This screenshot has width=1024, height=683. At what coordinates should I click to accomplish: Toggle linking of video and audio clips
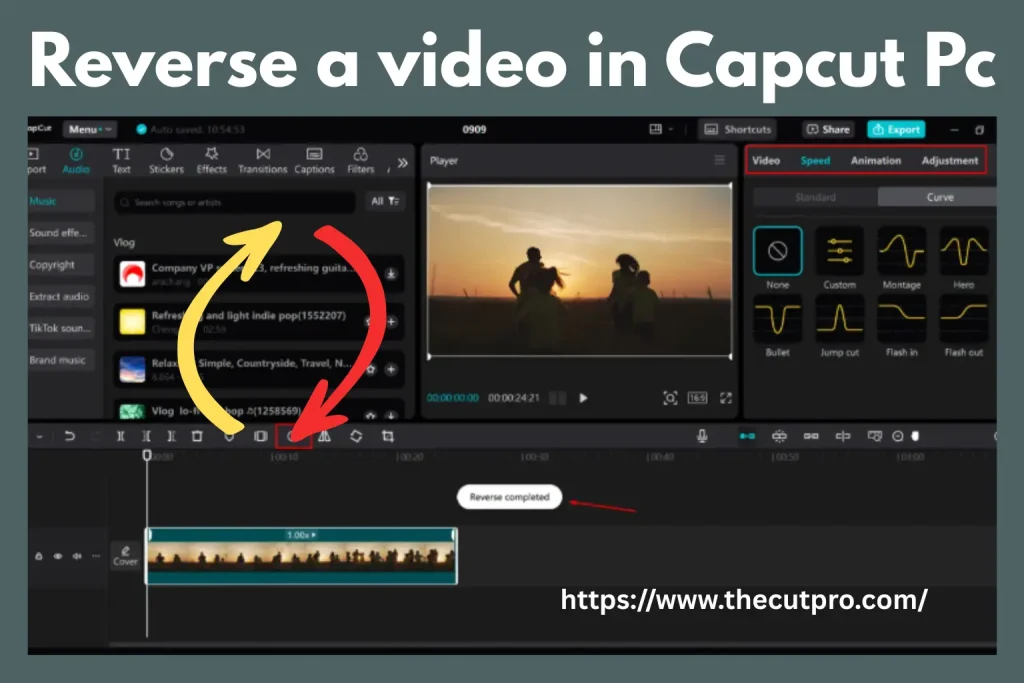[x=813, y=435]
